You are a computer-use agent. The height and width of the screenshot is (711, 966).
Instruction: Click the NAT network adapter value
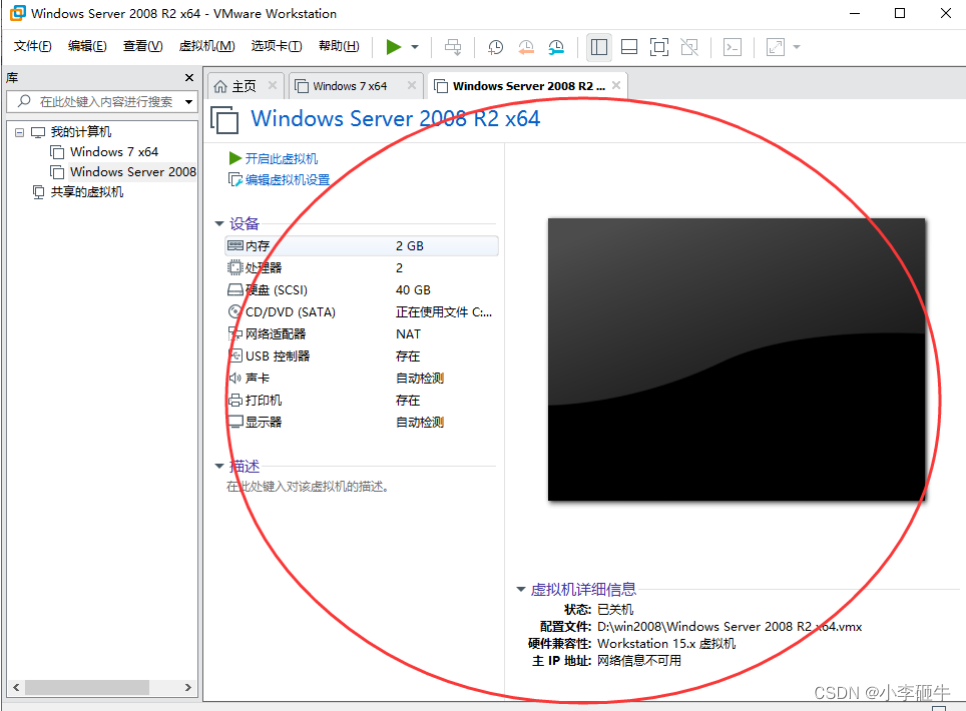408,334
